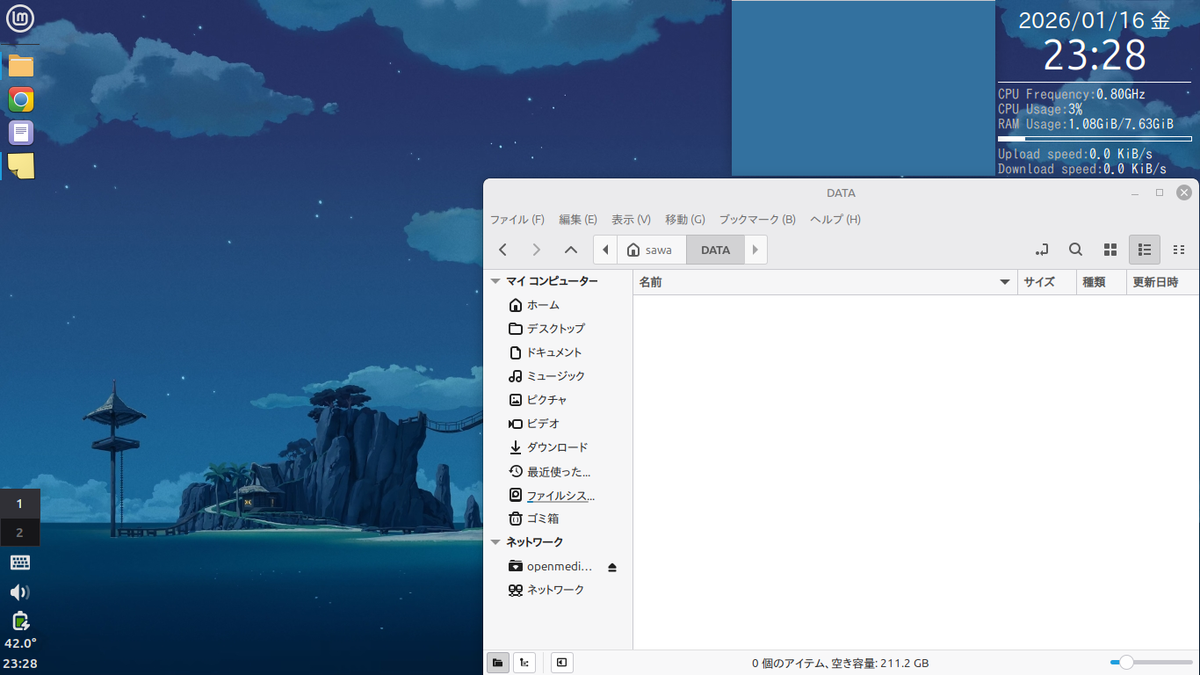Open the ヘルプ (H) menu
Viewport: 1200px width, 675px height.
point(835,219)
